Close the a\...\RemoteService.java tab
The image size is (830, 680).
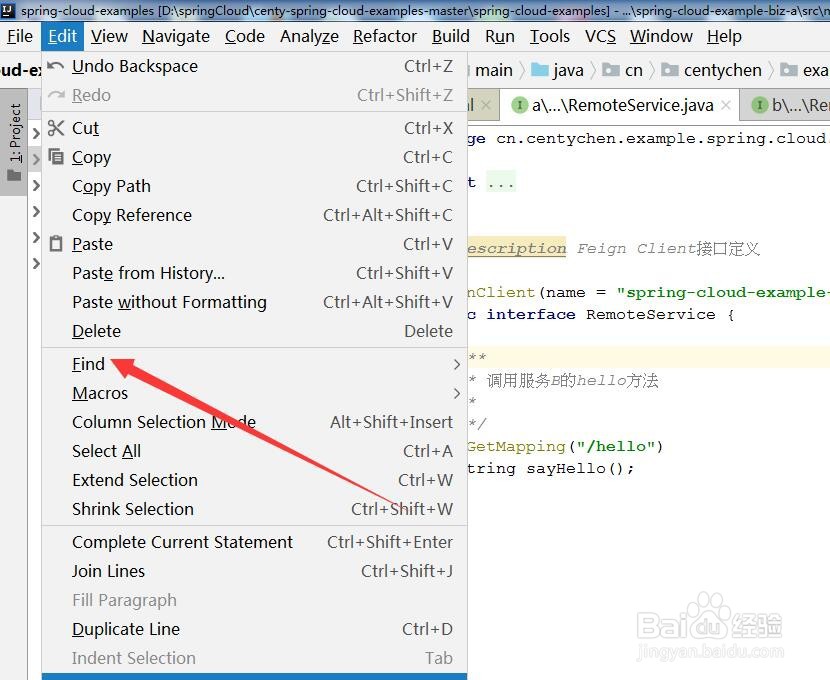[726, 105]
